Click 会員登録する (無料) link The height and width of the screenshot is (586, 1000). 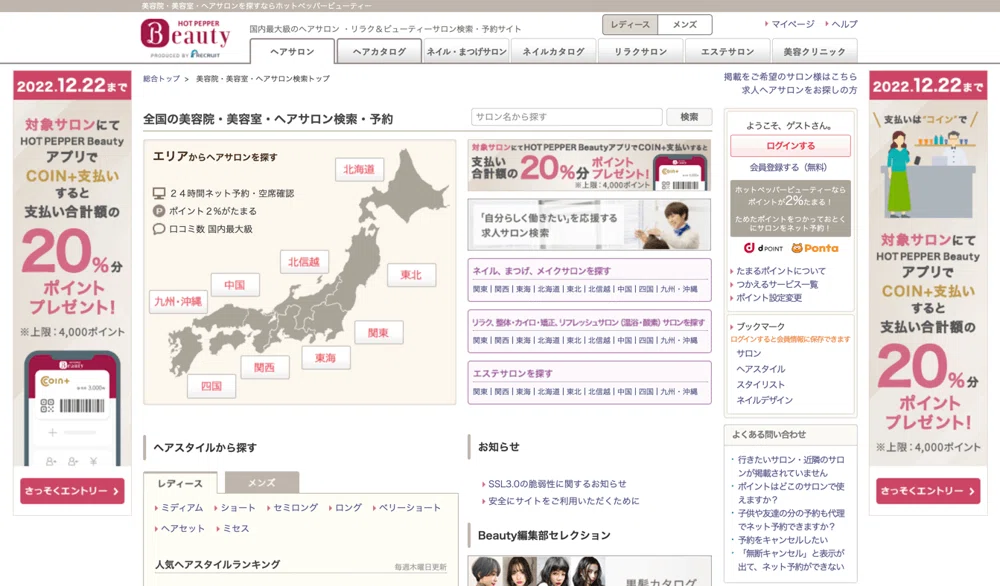point(788,167)
